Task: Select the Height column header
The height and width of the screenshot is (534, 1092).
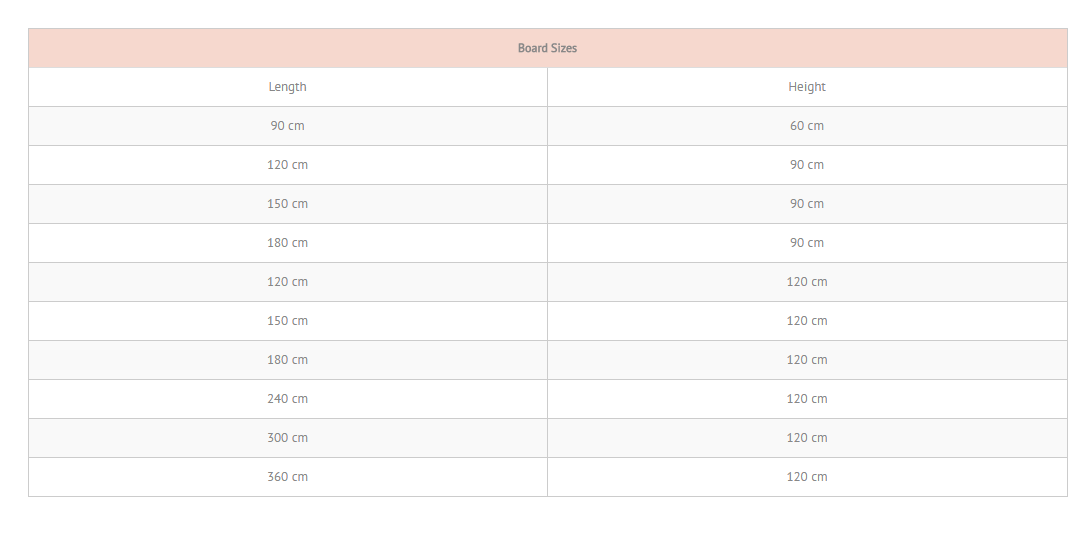Action: click(x=807, y=87)
